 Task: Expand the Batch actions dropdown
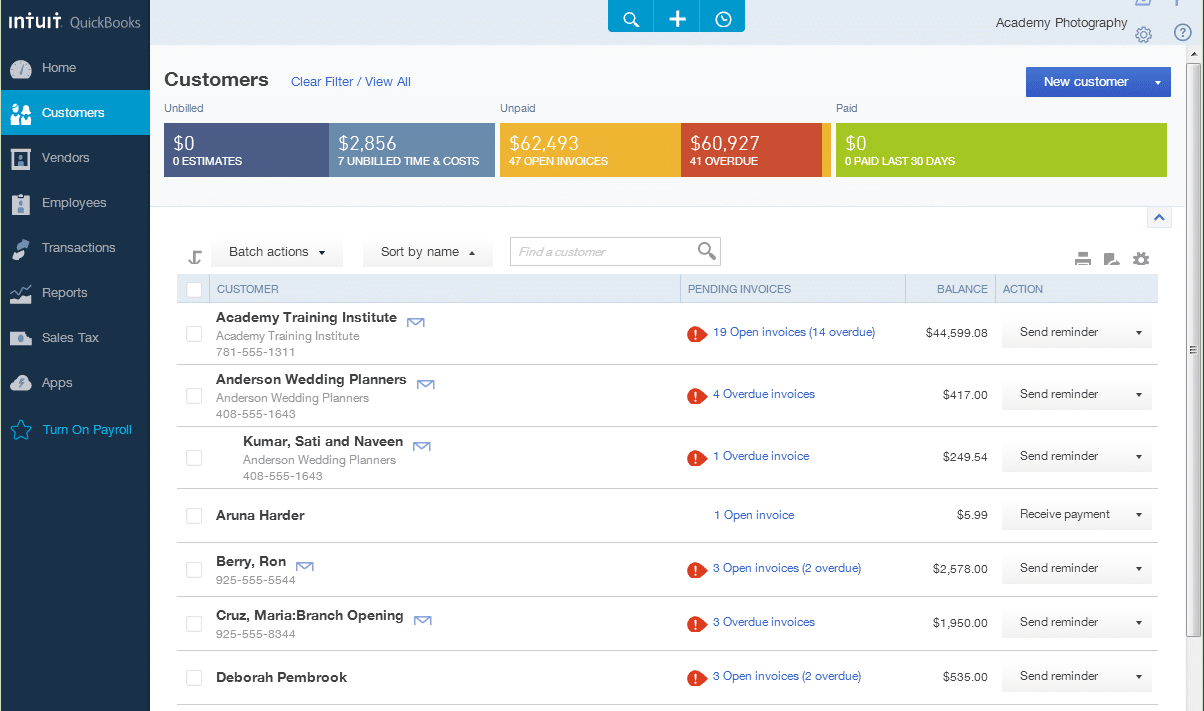coord(277,253)
